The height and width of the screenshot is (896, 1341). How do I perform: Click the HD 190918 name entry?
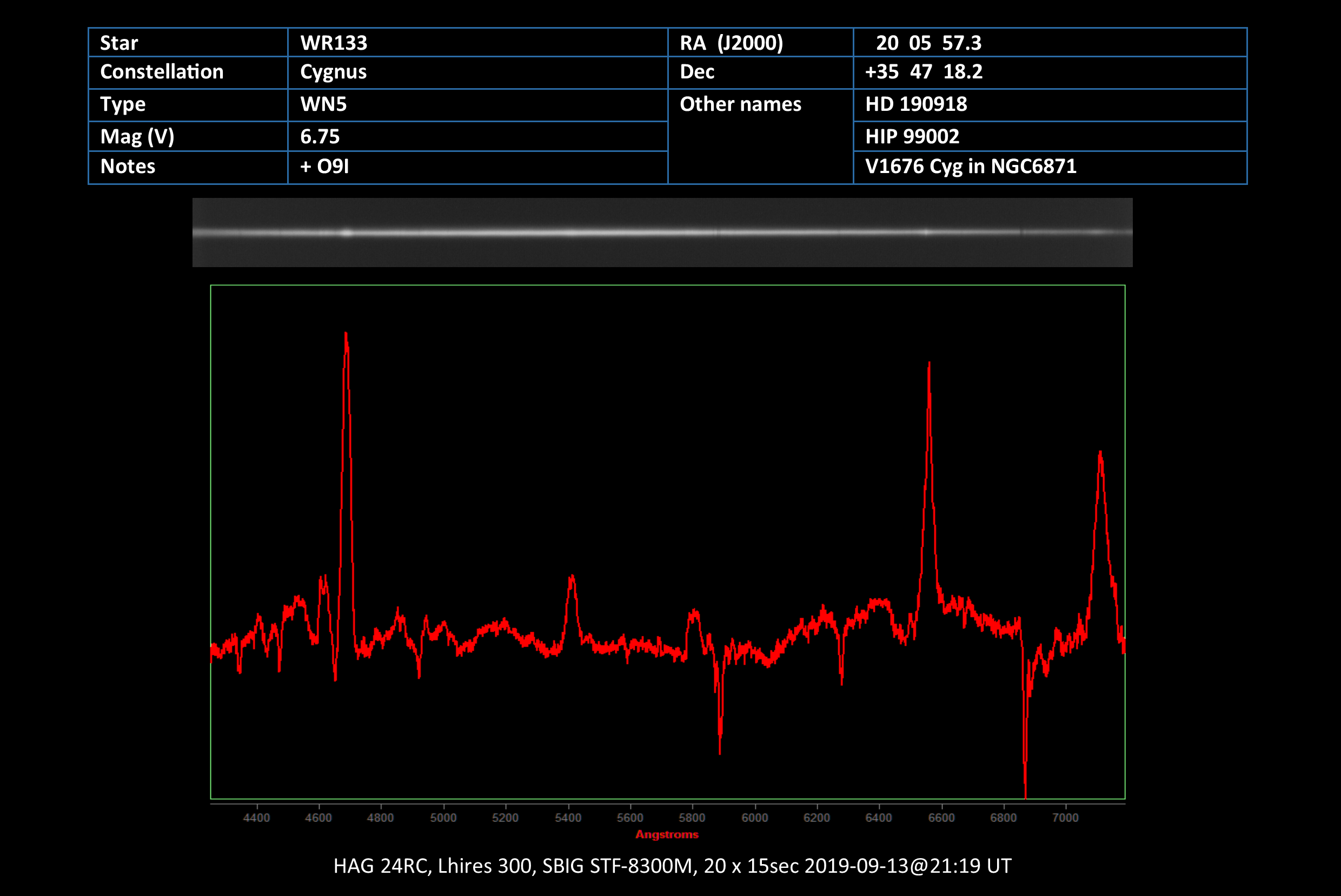(916, 104)
